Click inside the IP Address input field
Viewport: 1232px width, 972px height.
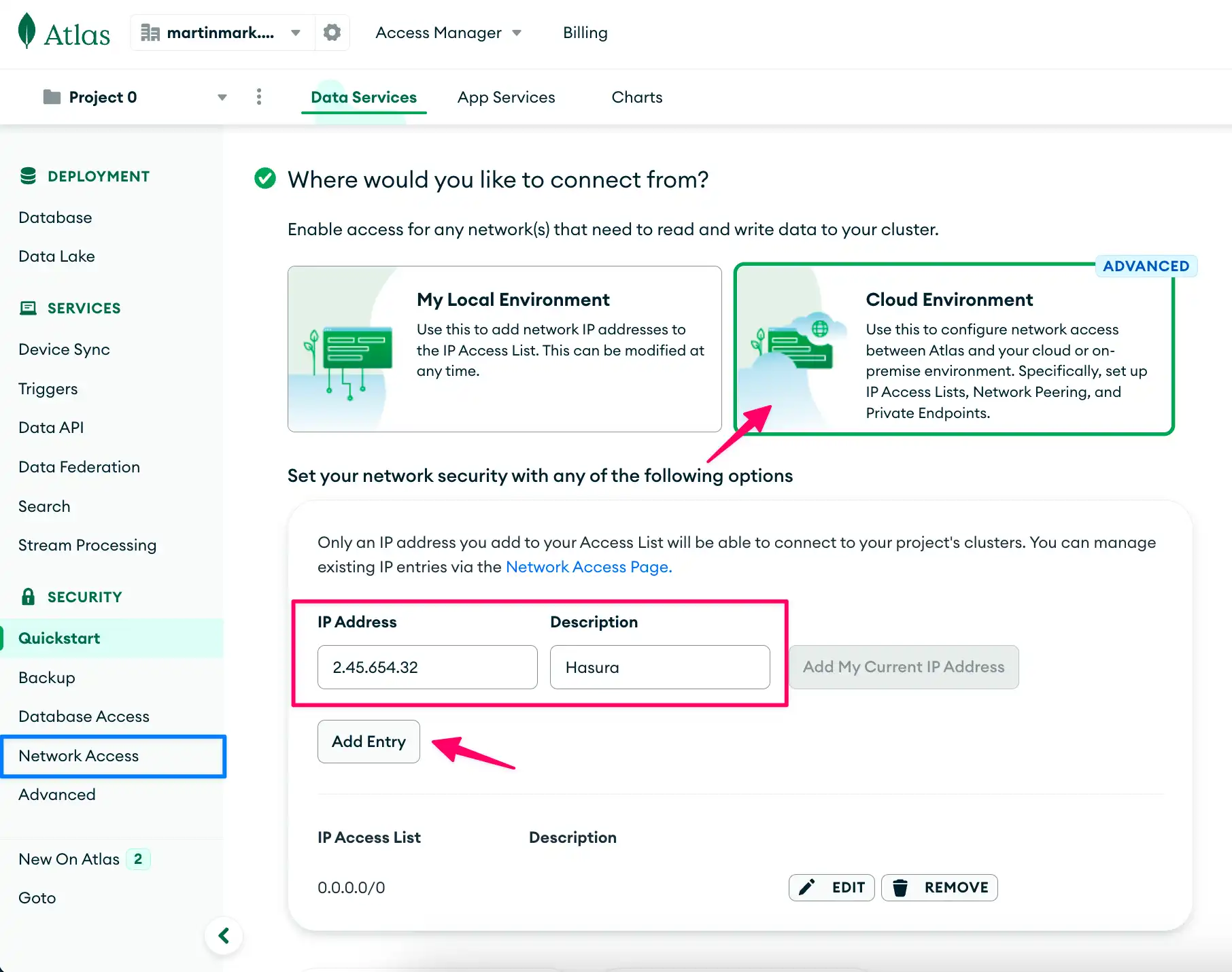pos(427,667)
